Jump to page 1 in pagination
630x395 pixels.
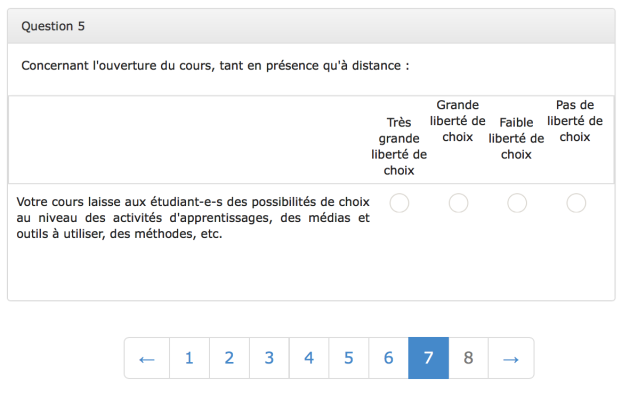(189, 358)
